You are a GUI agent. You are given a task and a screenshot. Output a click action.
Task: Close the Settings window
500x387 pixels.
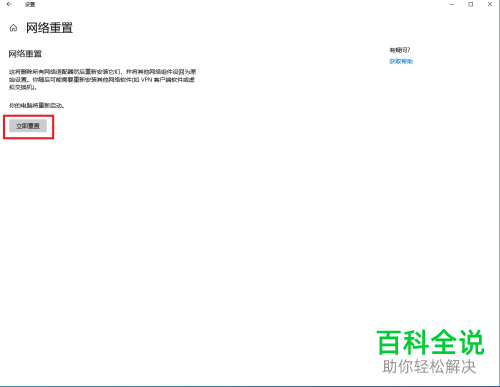pos(490,4)
